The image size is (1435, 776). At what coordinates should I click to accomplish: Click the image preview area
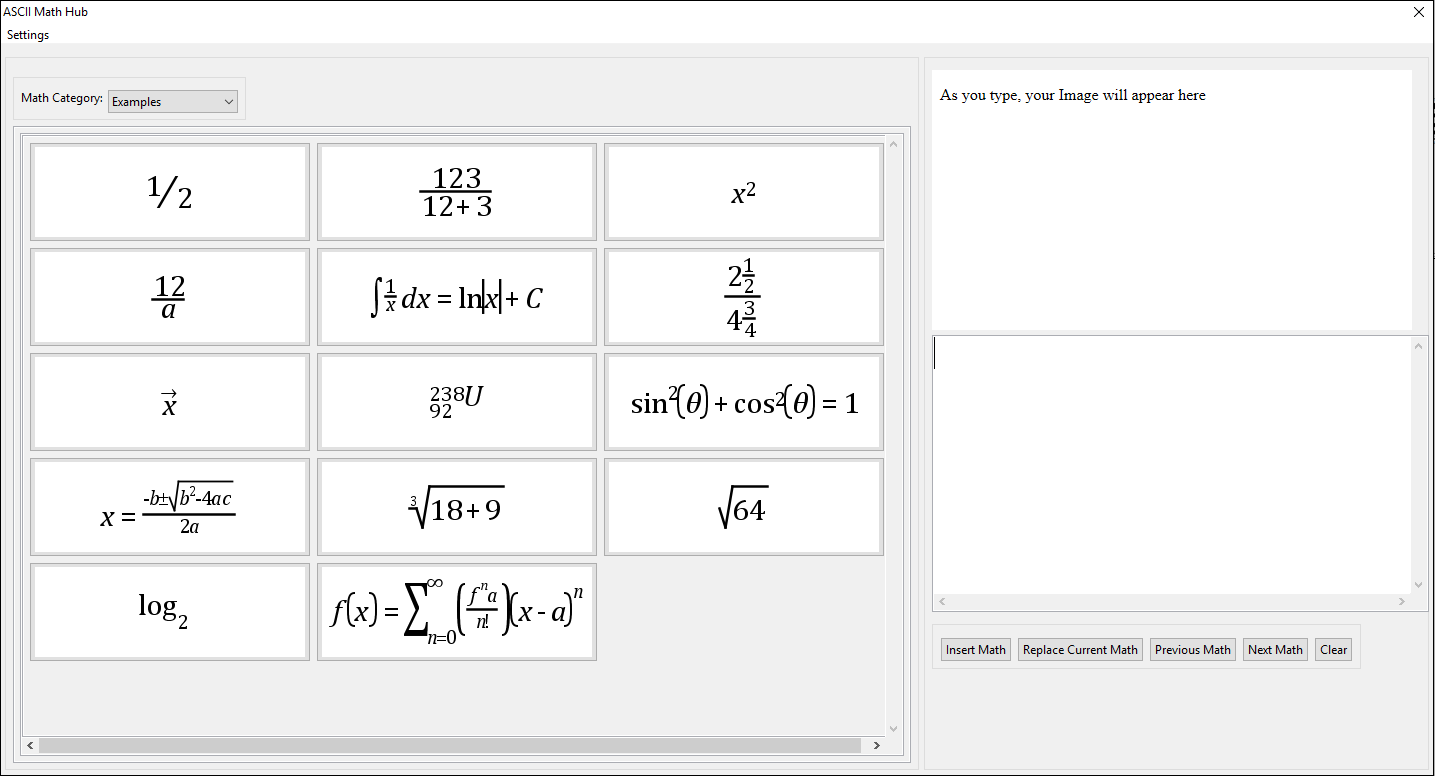1172,200
